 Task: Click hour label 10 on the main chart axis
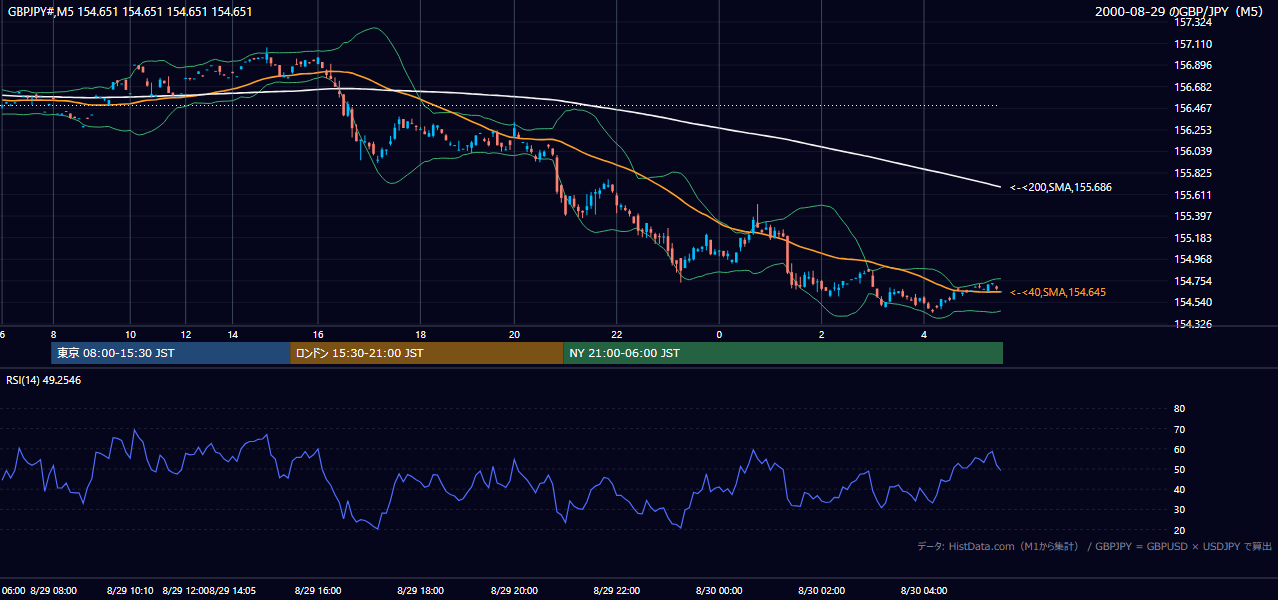[x=130, y=334]
